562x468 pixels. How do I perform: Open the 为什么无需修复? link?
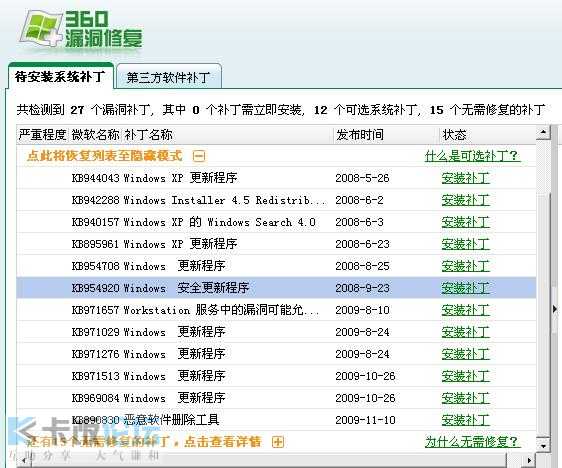point(472,441)
